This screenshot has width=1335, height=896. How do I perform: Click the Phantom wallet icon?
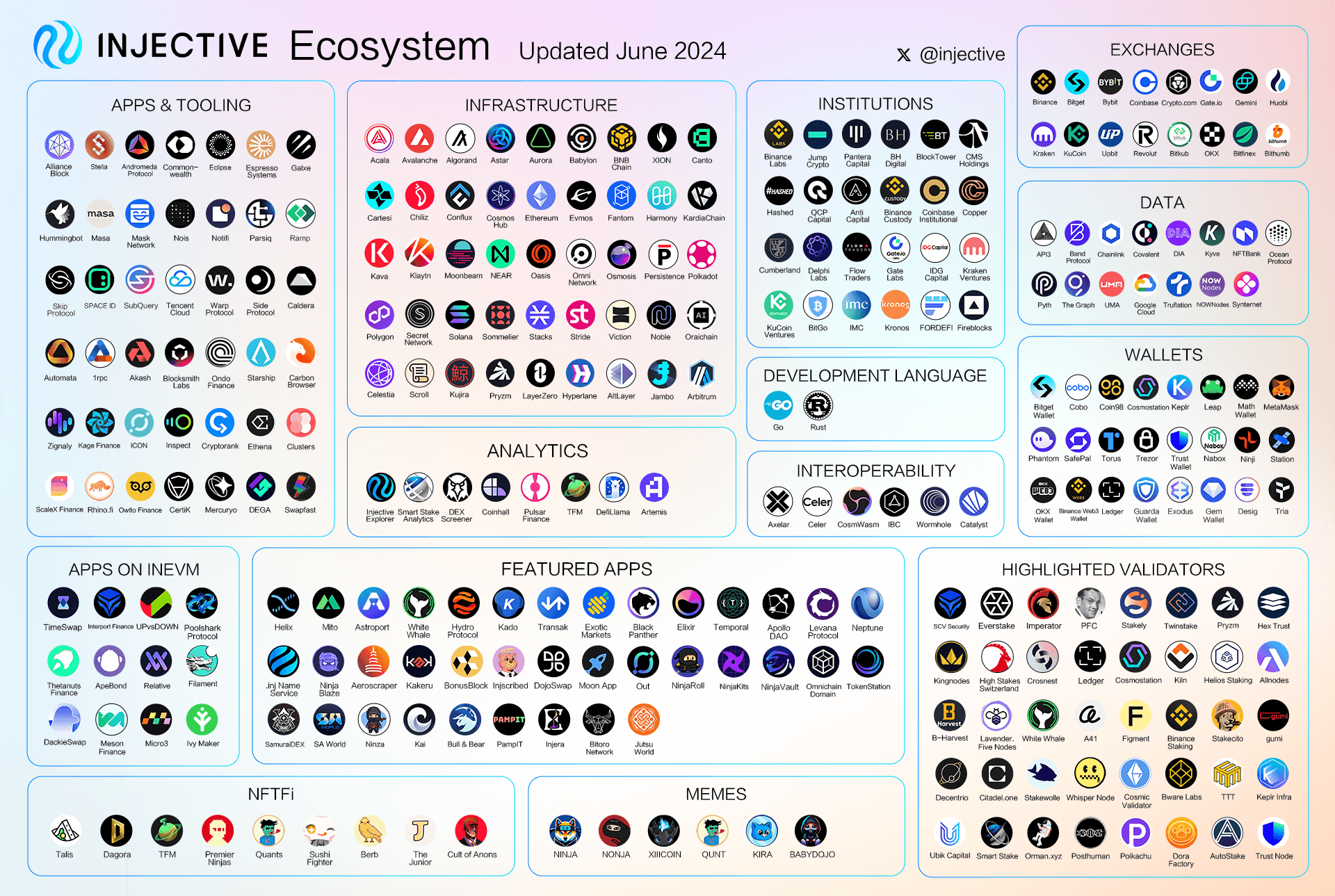(1043, 440)
